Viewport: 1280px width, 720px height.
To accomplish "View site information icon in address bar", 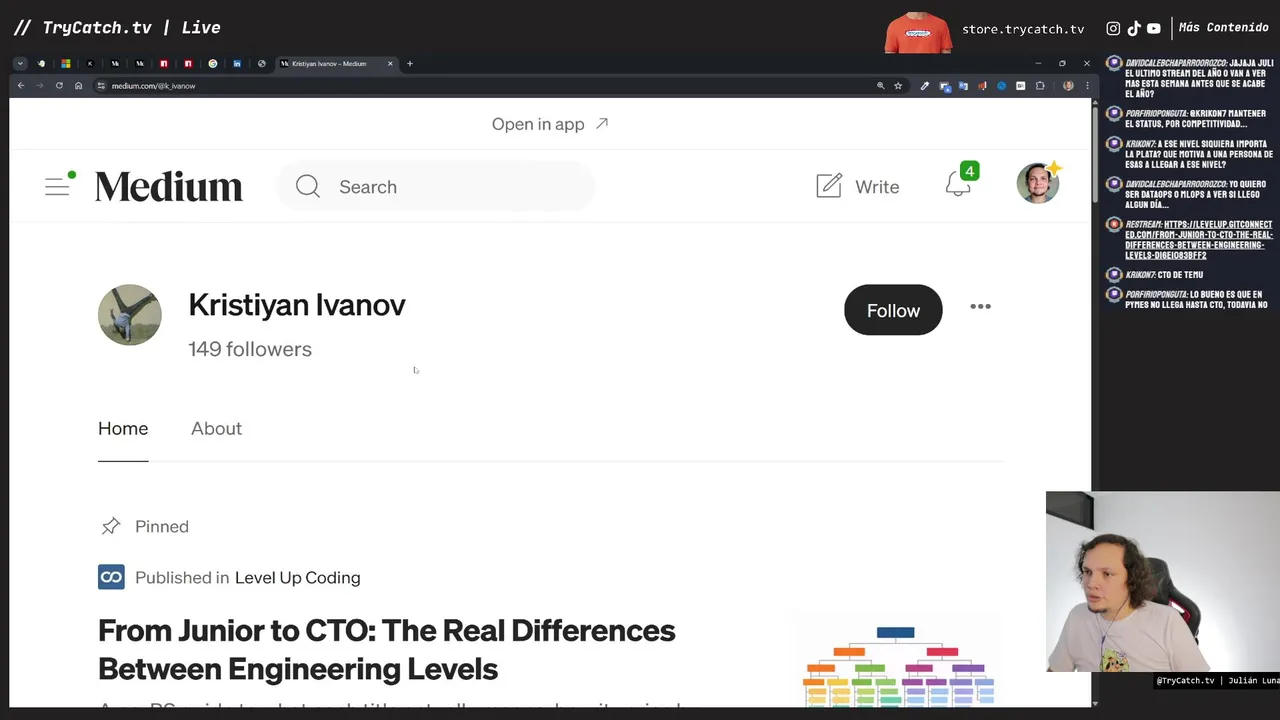I will (101, 86).
